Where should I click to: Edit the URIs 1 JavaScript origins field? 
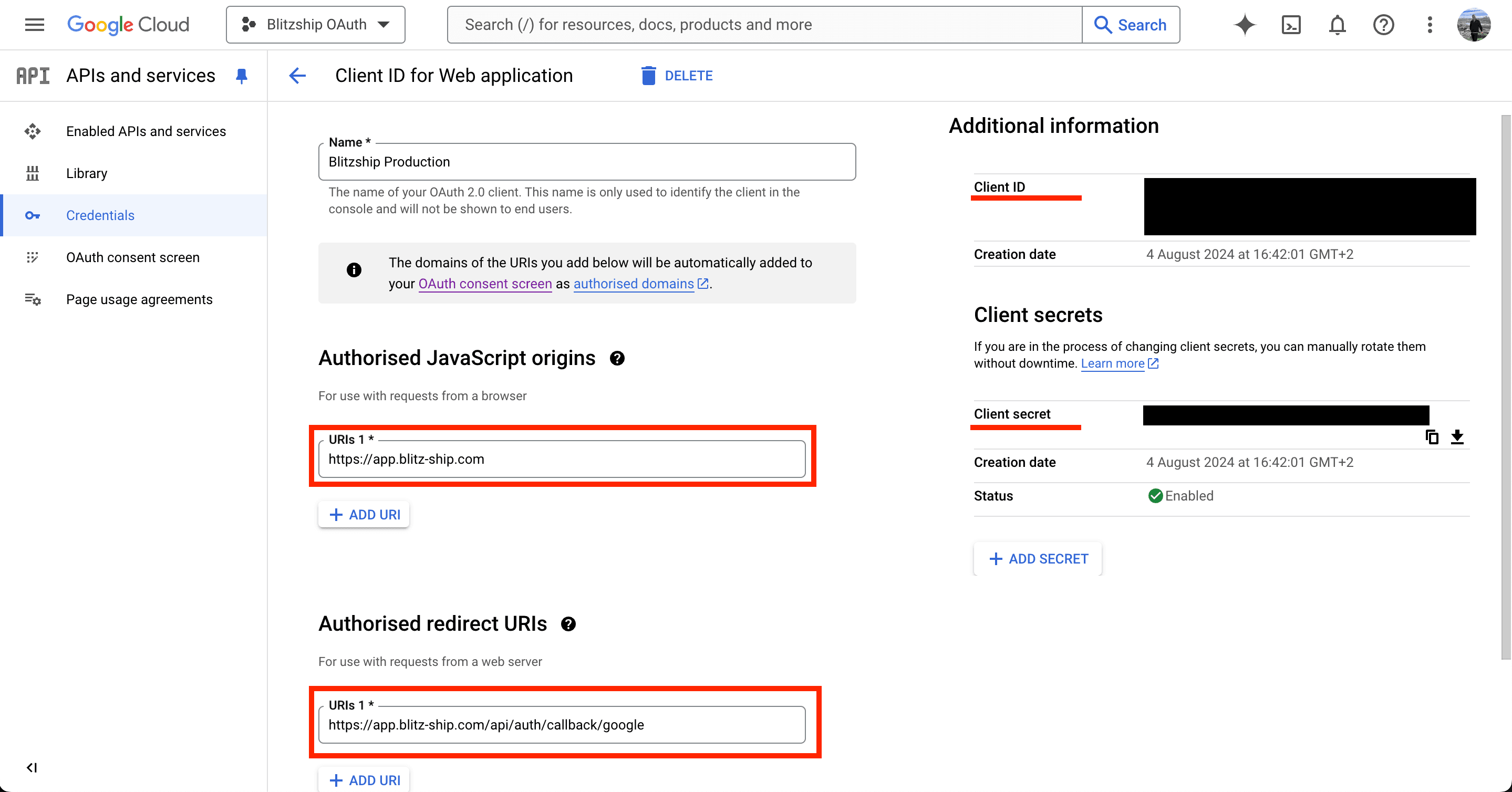563,459
